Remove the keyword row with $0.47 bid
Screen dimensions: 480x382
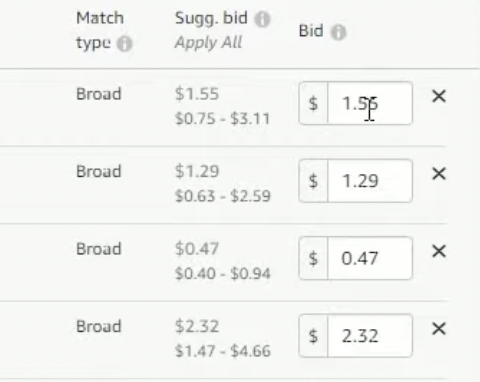[x=439, y=251]
